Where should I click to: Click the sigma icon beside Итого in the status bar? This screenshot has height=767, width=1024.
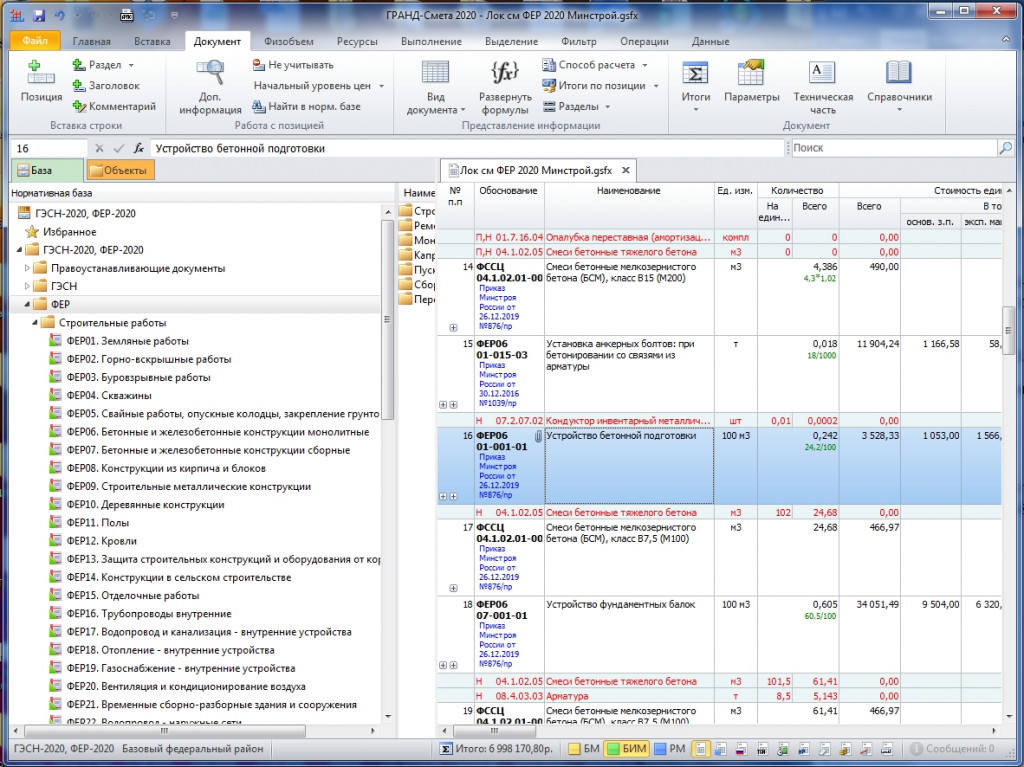pos(445,749)
